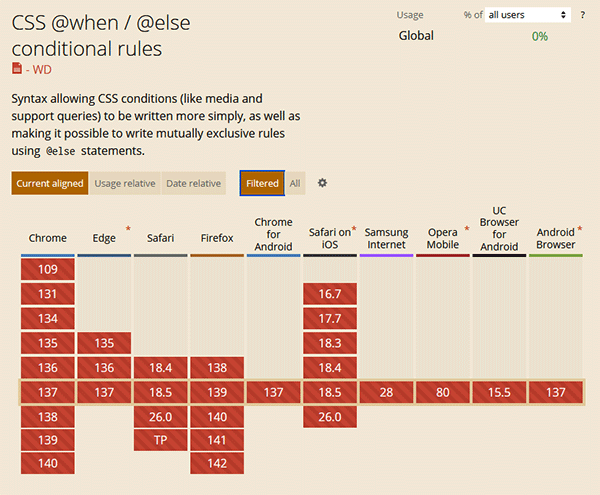Open the all users usage dropdown
The image size is (600, 495).
point(527,15)
